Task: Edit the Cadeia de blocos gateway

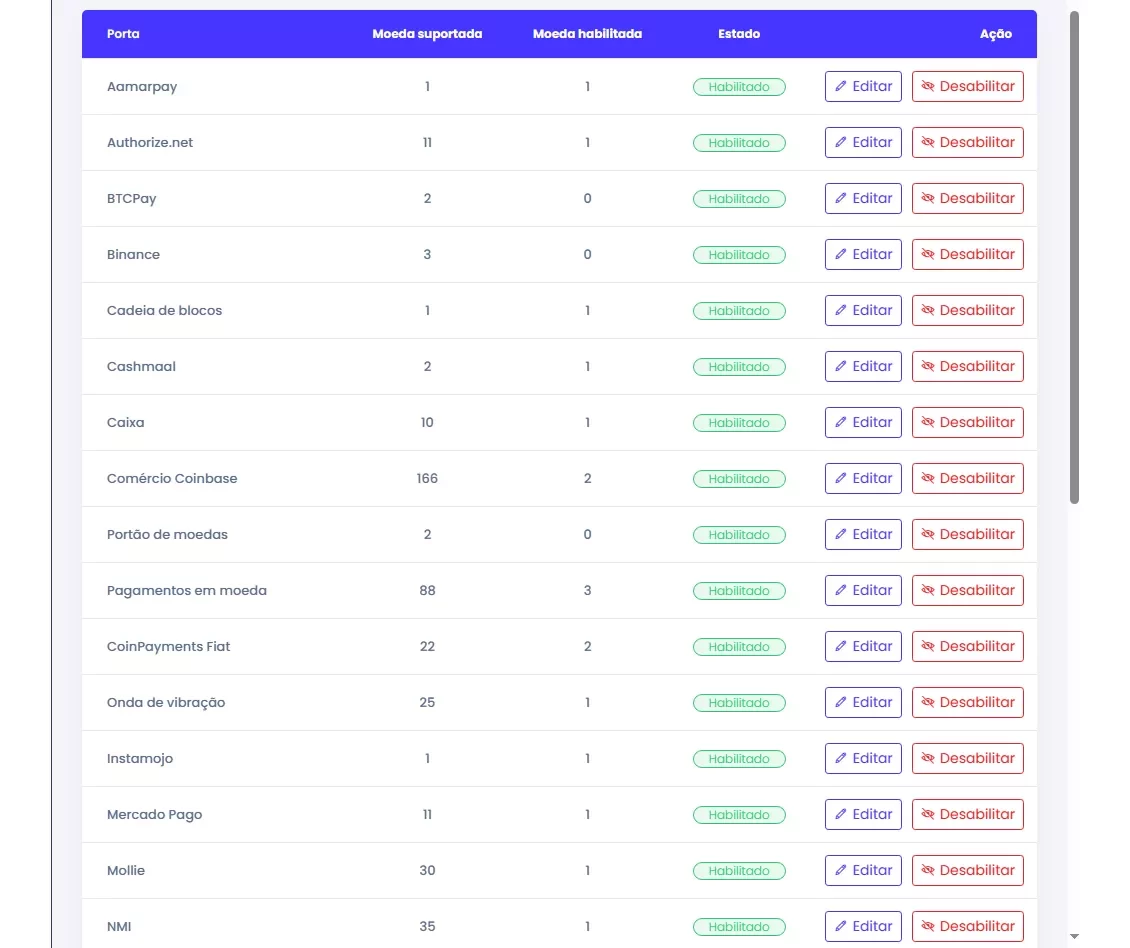Action: point(863,311)
